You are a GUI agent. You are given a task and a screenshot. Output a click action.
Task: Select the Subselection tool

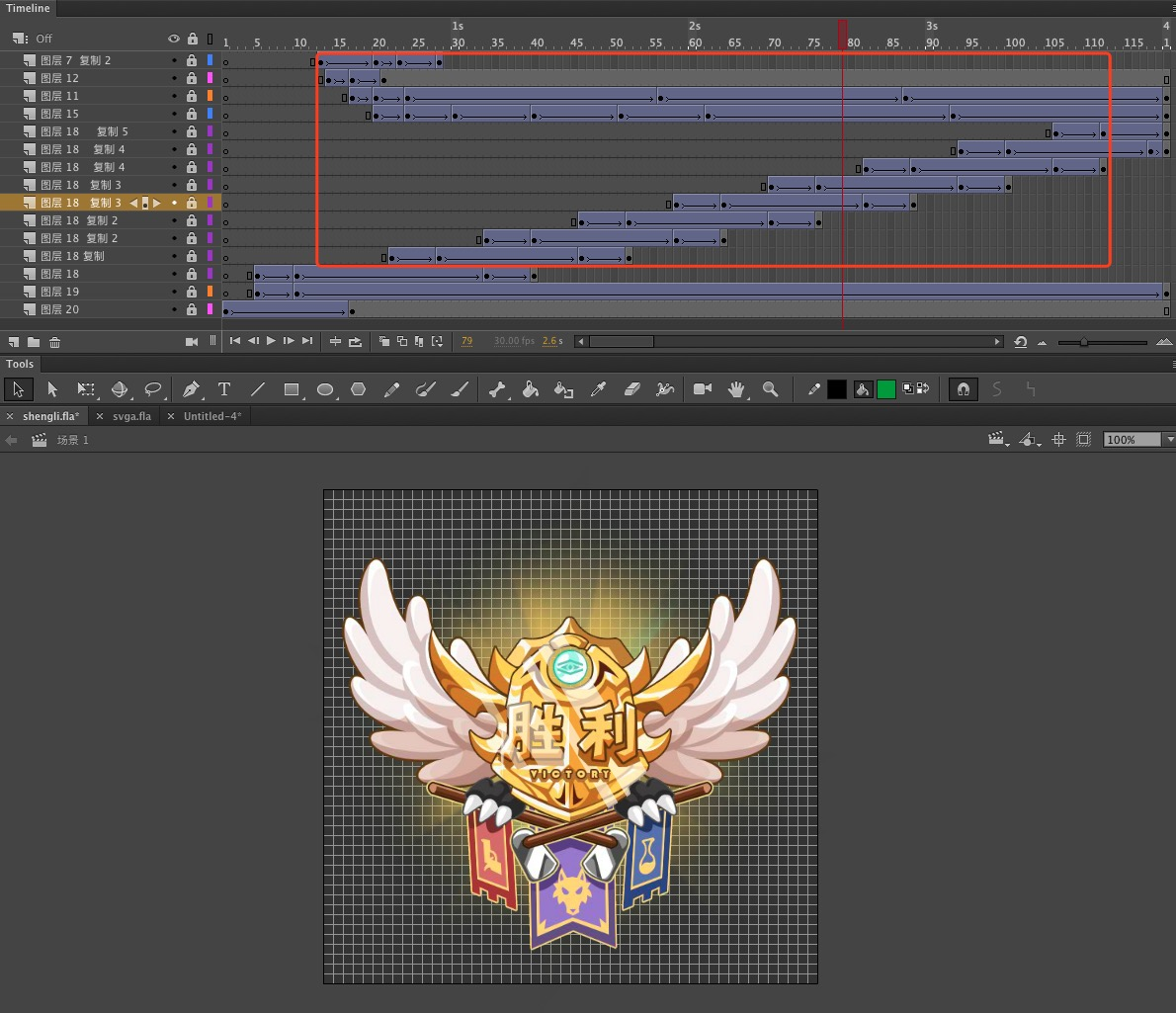[51, 389]
